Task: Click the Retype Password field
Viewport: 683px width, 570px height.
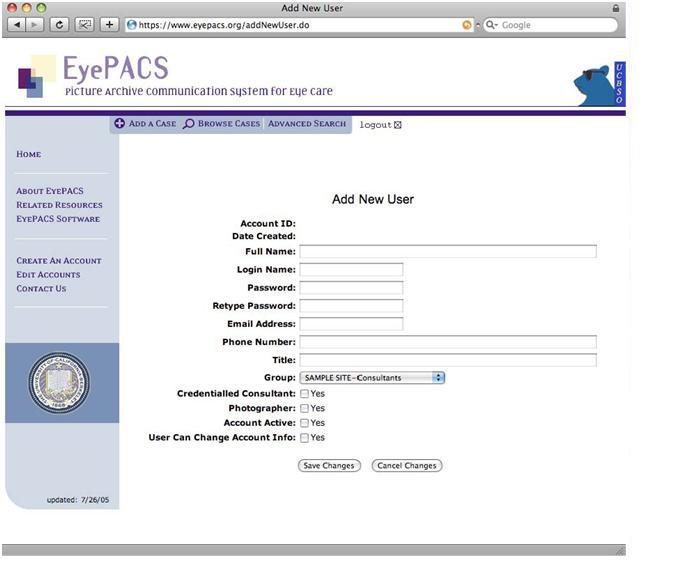Action: (x=351, y=306)
